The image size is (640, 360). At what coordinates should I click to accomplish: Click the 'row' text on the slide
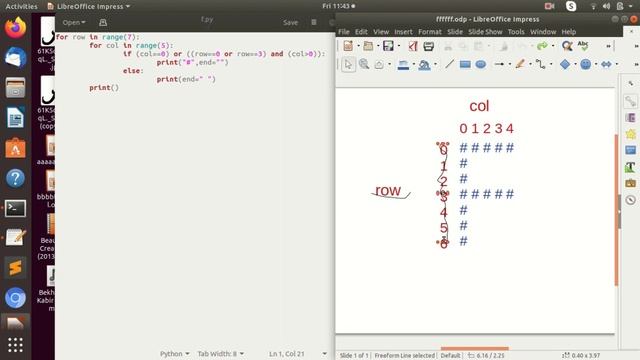388,190
